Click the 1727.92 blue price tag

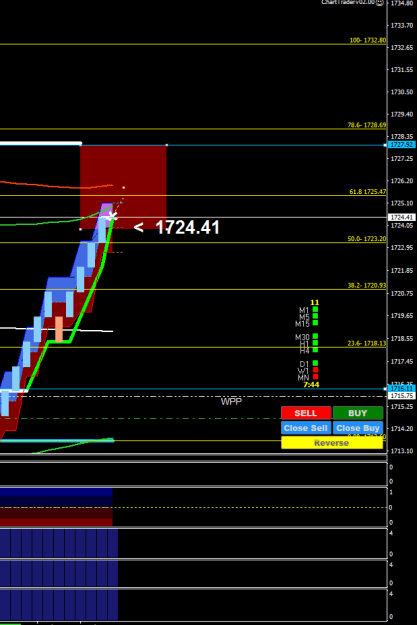tap(401, 145)
